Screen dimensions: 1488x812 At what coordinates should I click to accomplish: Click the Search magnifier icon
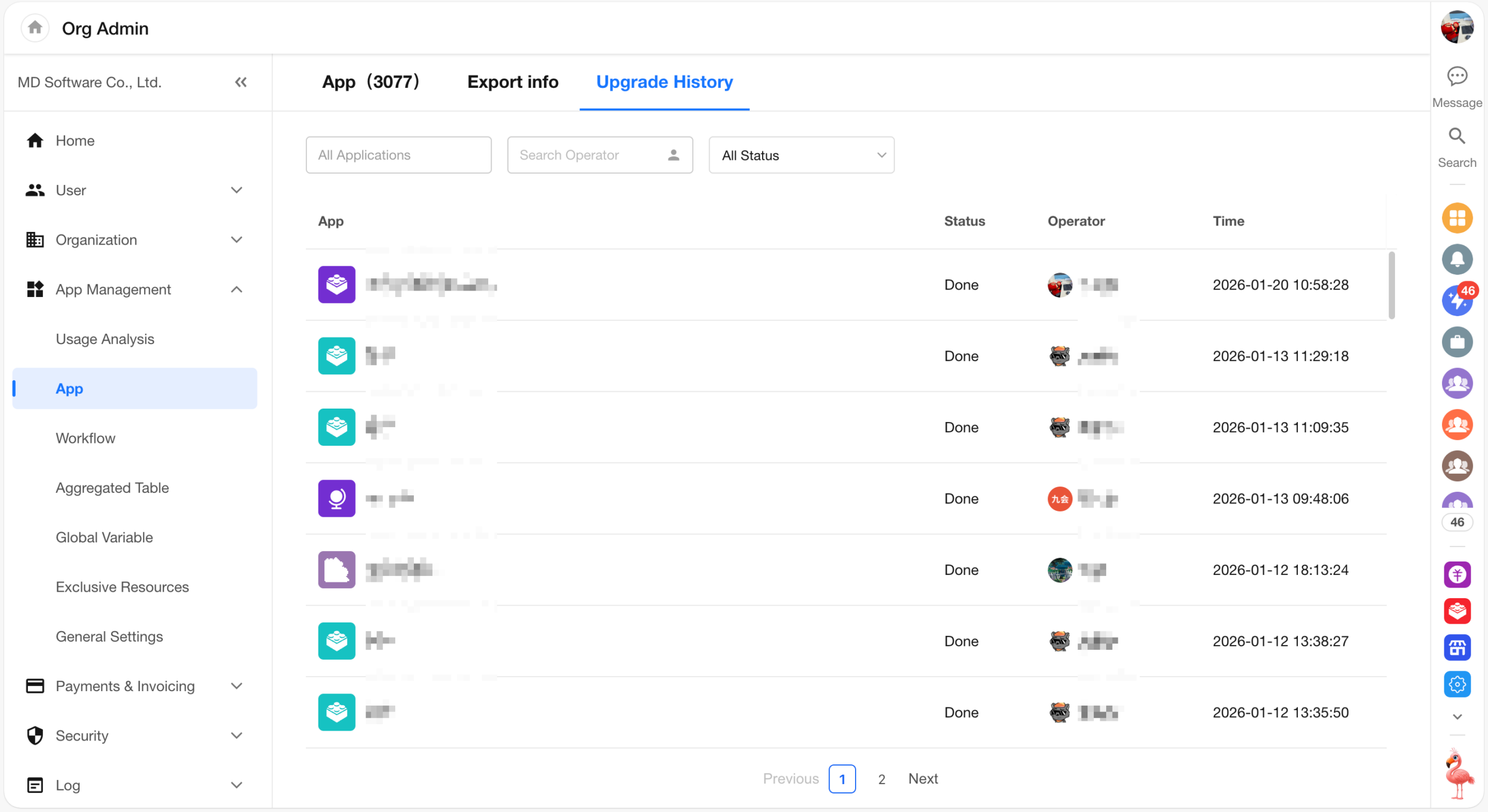point(1457,136)
